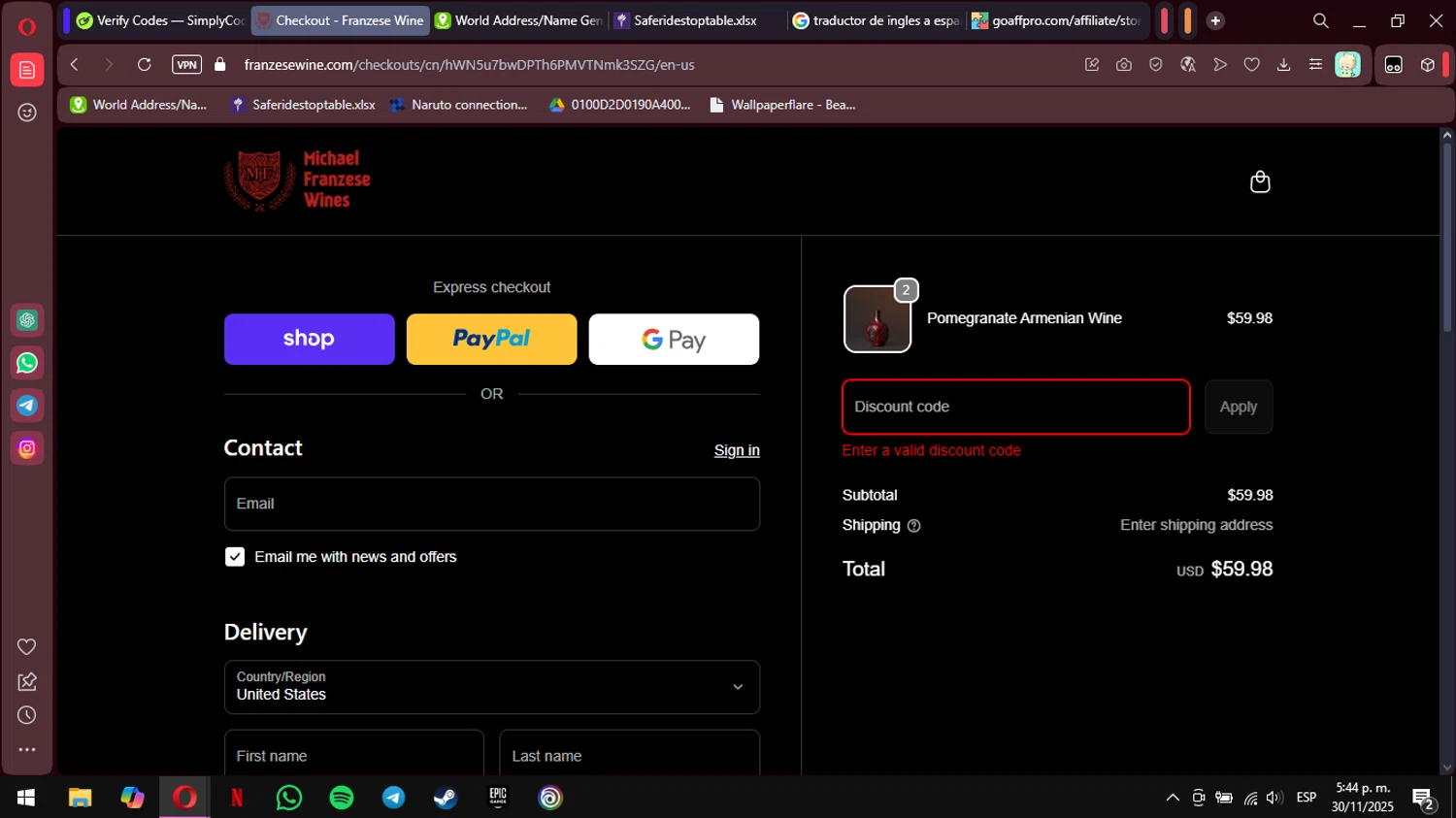This screenshot has width=1456, height=818.
Task: Open Windows Start menu
Action: coord(26,798)
